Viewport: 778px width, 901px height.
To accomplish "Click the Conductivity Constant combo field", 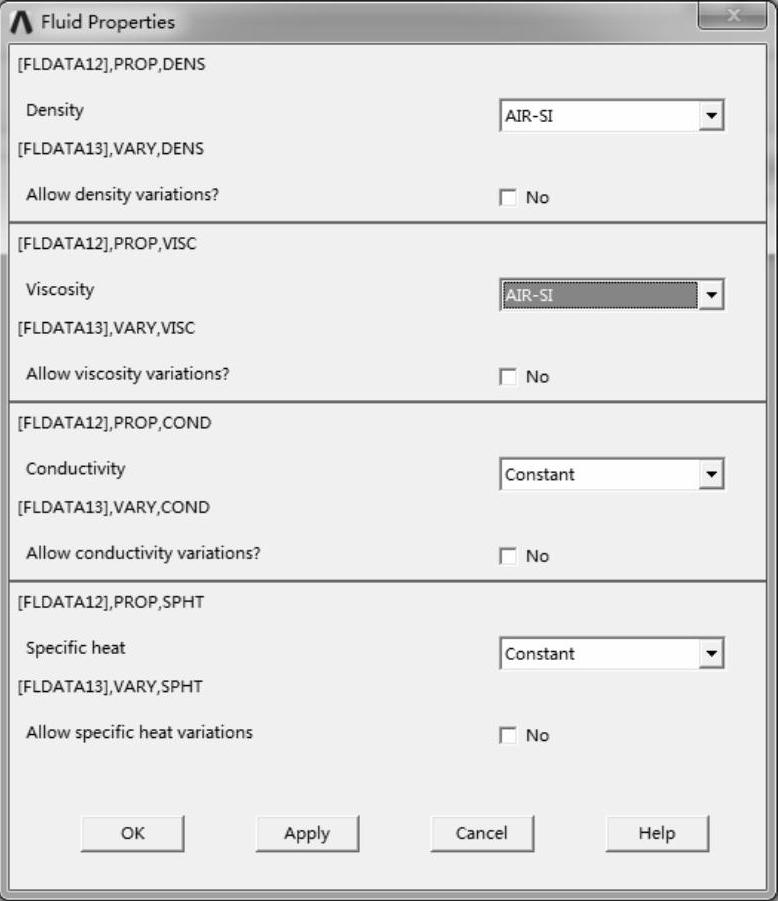I will coord(598,474).
